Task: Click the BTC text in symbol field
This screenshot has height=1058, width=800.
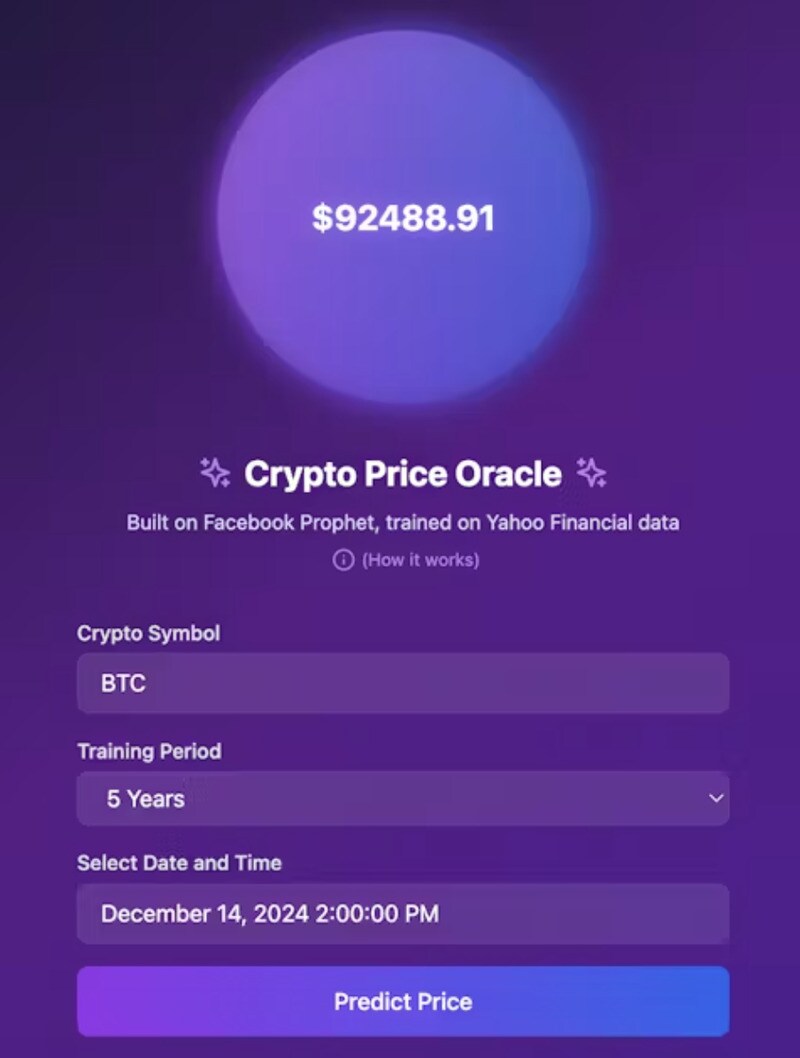Action: [x=123, y=684]
